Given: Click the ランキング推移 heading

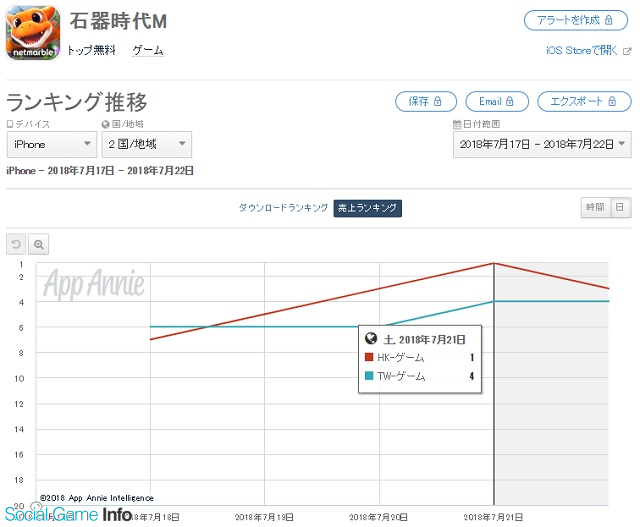Looking at the screenshot, I should 77,102.
